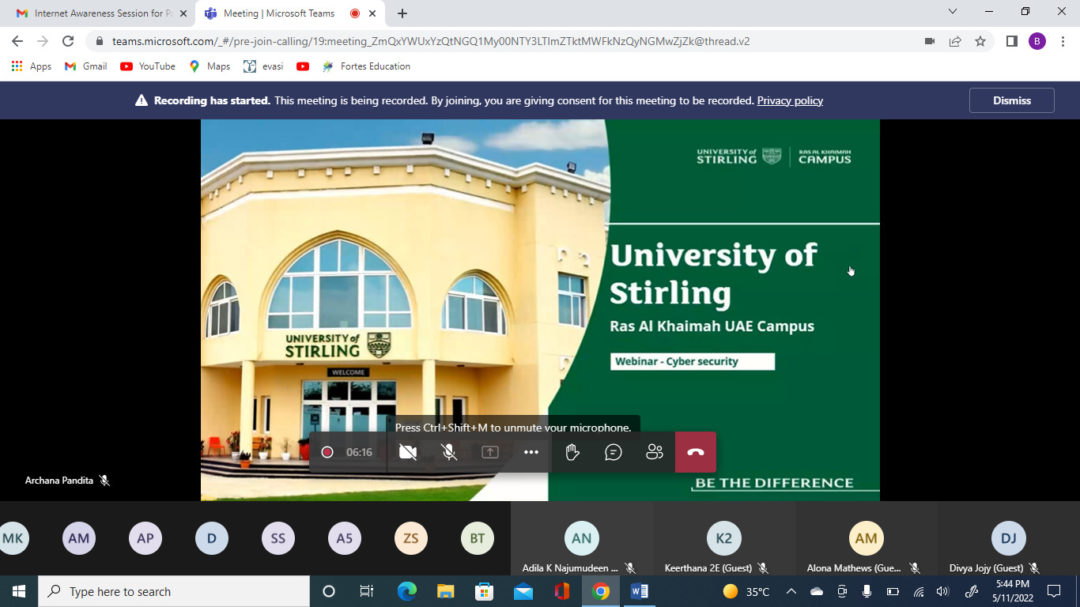Click Alona Mathews' AM avatar

866,538
